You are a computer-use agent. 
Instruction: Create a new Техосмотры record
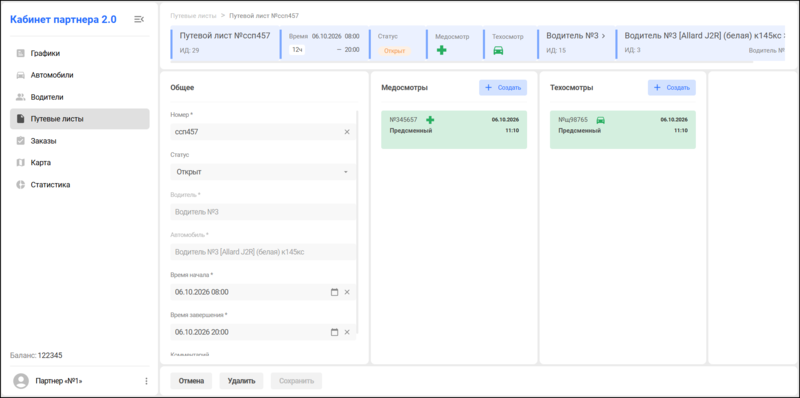tap(671, 88)
